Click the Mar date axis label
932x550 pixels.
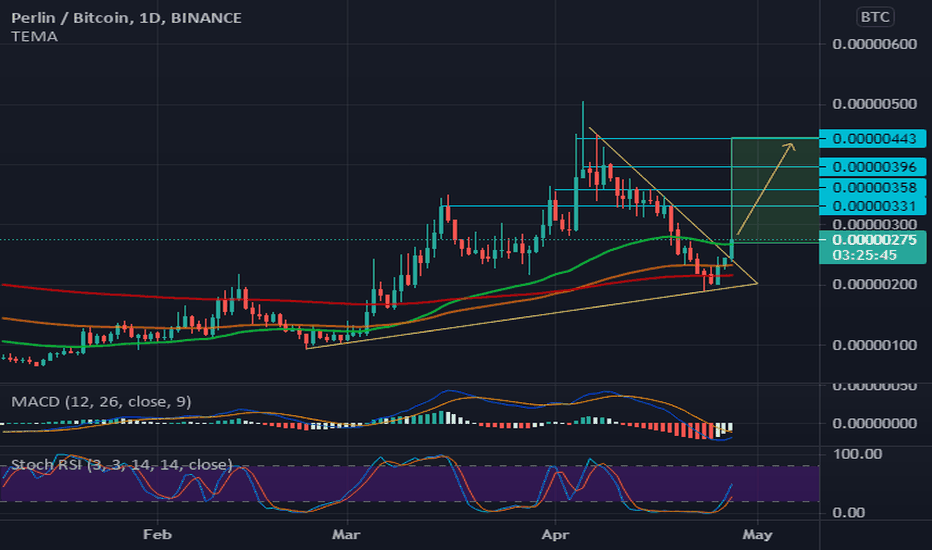coord(346,535)
